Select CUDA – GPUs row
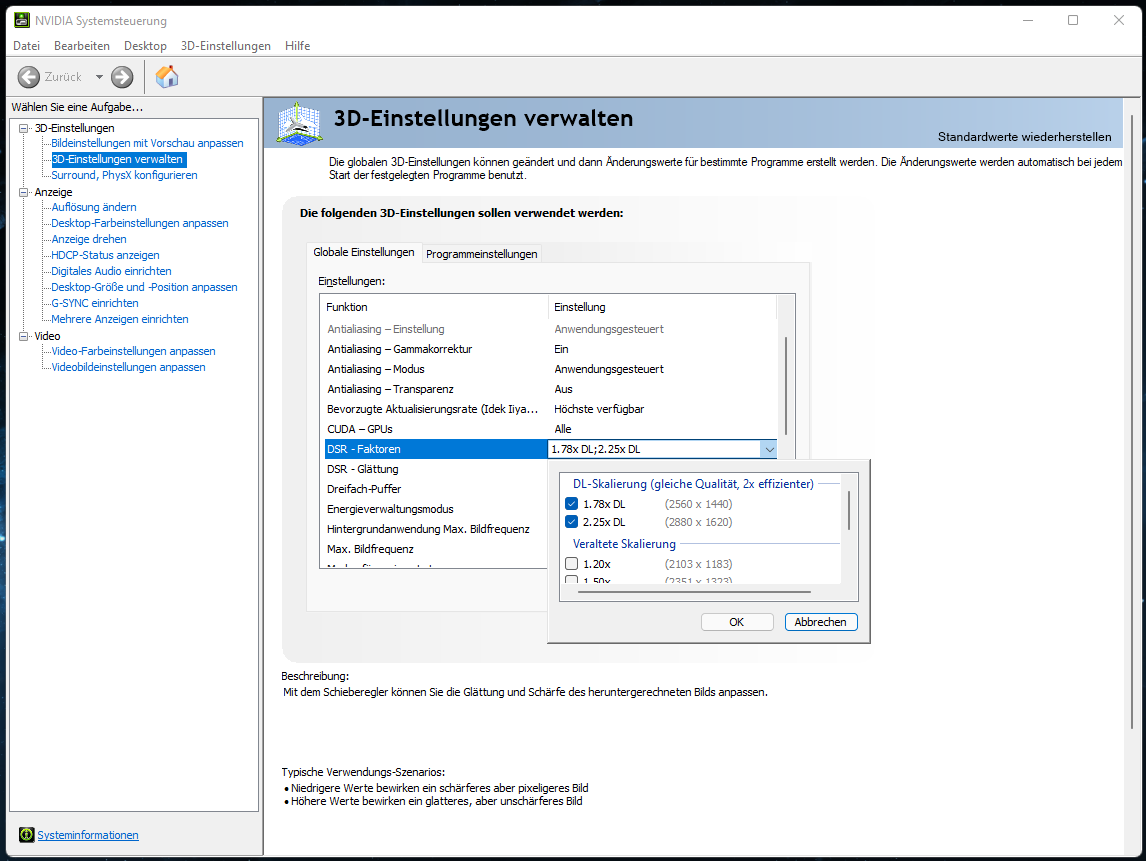Screen dimensions: 1146x861 click(x=550, y=429)
